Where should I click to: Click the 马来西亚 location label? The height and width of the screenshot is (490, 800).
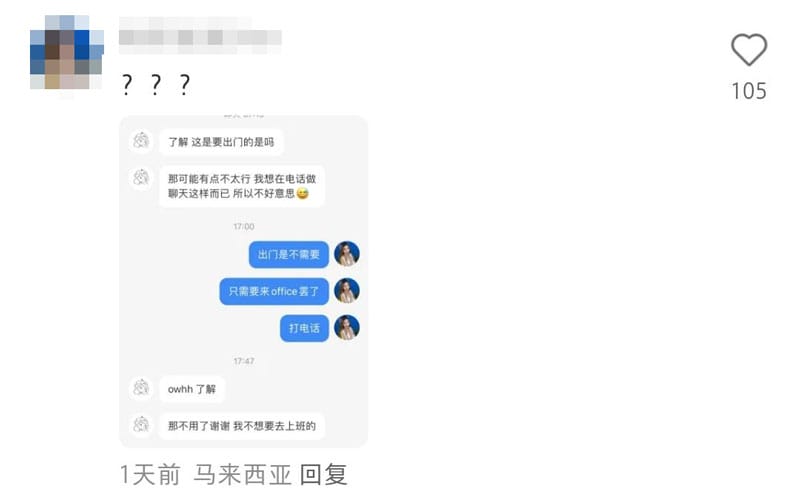242,475
